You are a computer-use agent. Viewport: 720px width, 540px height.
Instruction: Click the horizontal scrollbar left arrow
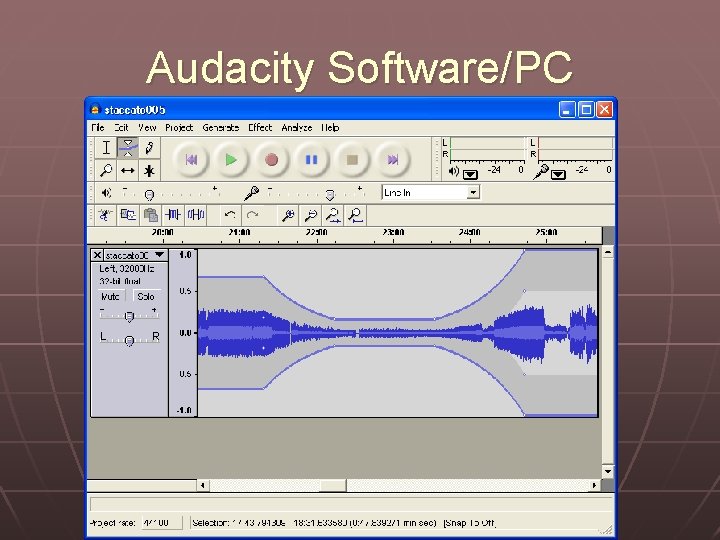pyautogui.click(x=203, y=485)
